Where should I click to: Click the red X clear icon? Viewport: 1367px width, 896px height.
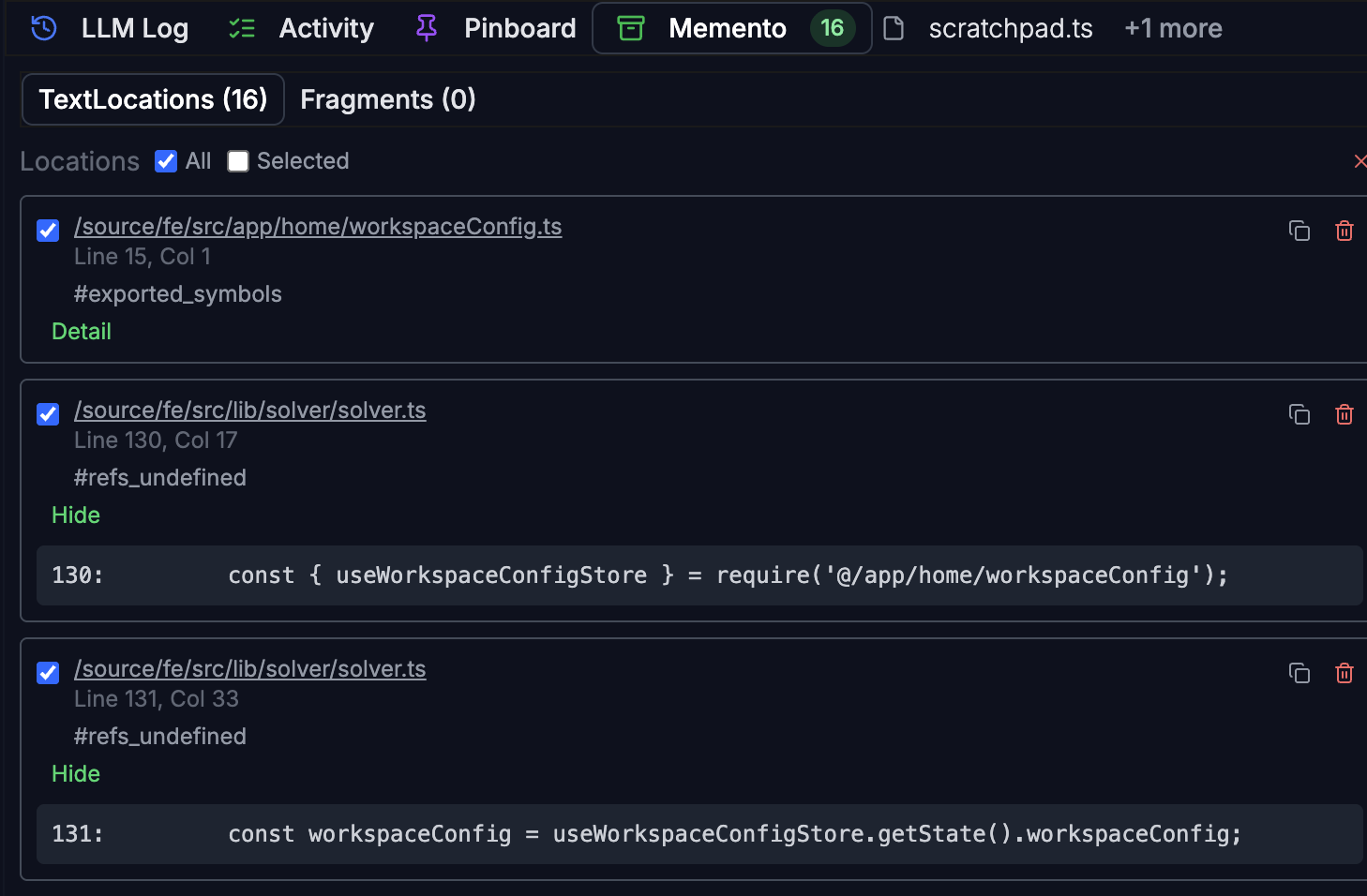click(x=1359, y=161)
